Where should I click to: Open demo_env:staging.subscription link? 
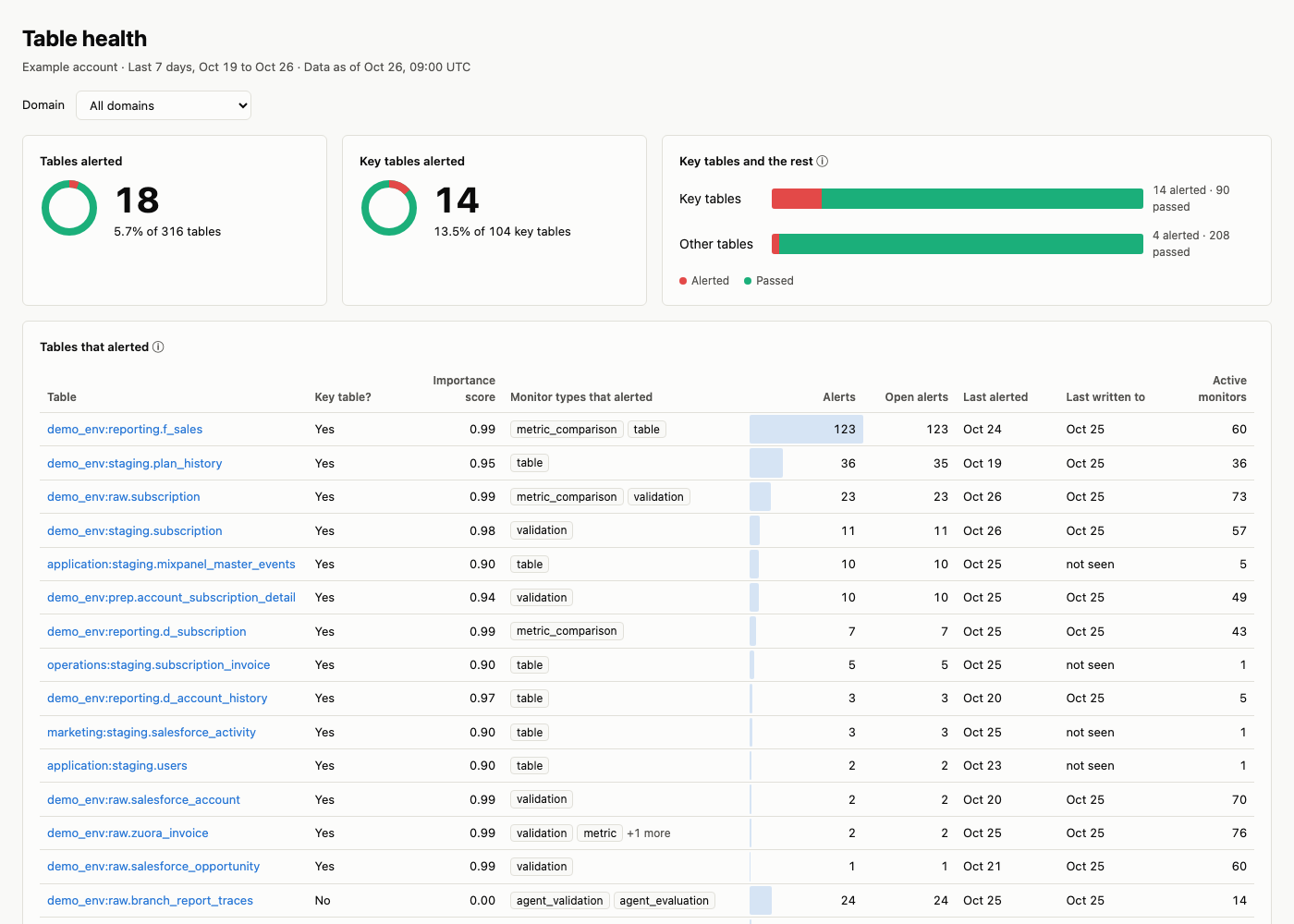click(x=135, y=531)
